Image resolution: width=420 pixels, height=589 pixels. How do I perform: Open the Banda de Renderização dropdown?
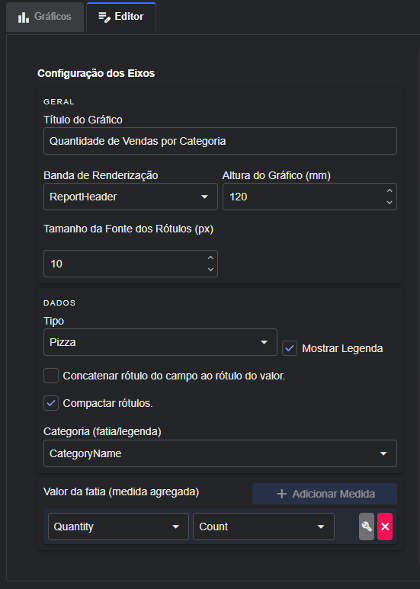click(130, 196)
